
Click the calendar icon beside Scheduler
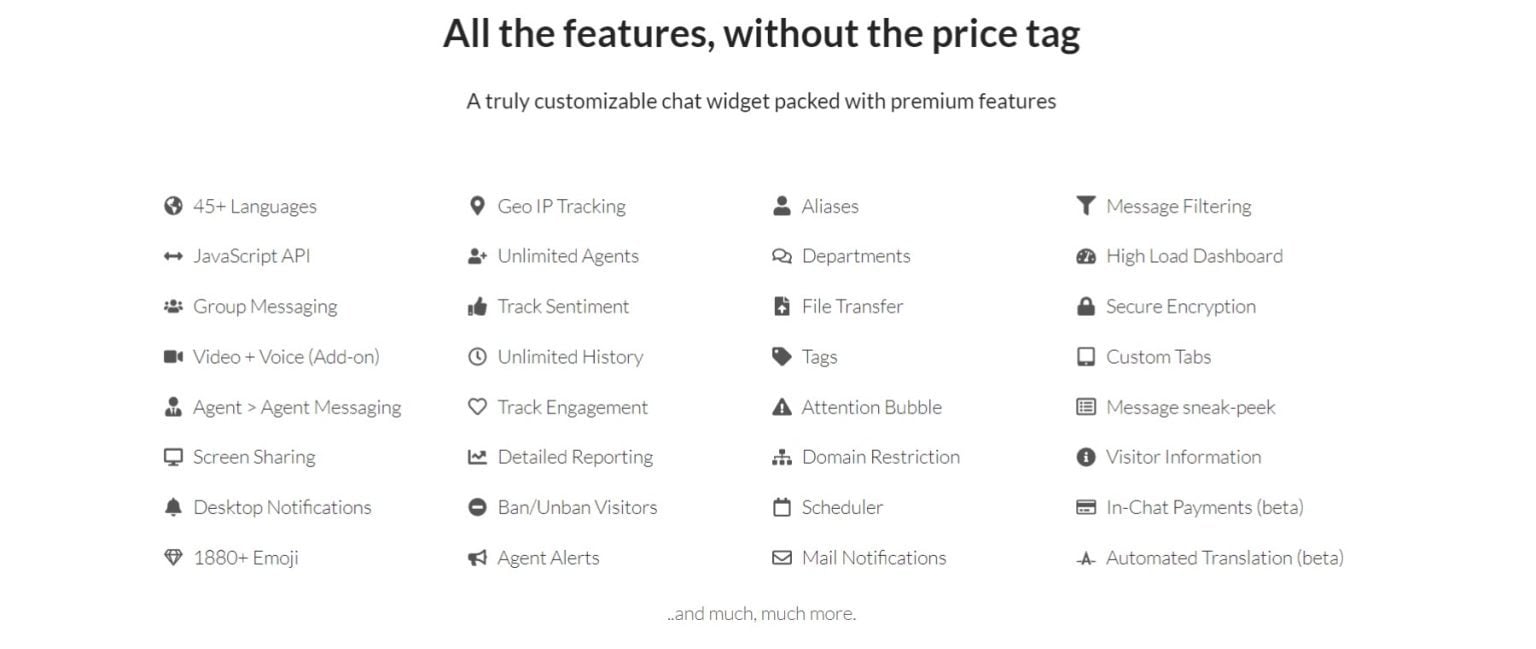tap(781, 507)
